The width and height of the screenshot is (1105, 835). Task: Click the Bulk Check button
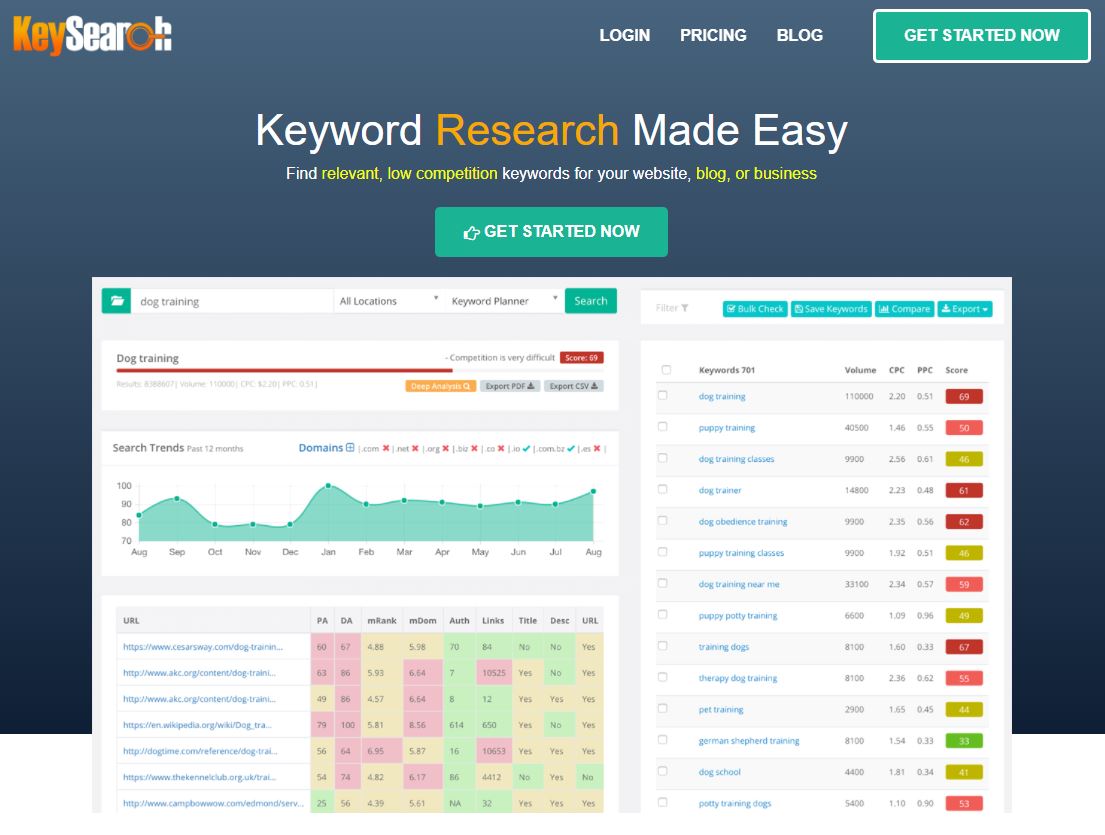point(755,309)
